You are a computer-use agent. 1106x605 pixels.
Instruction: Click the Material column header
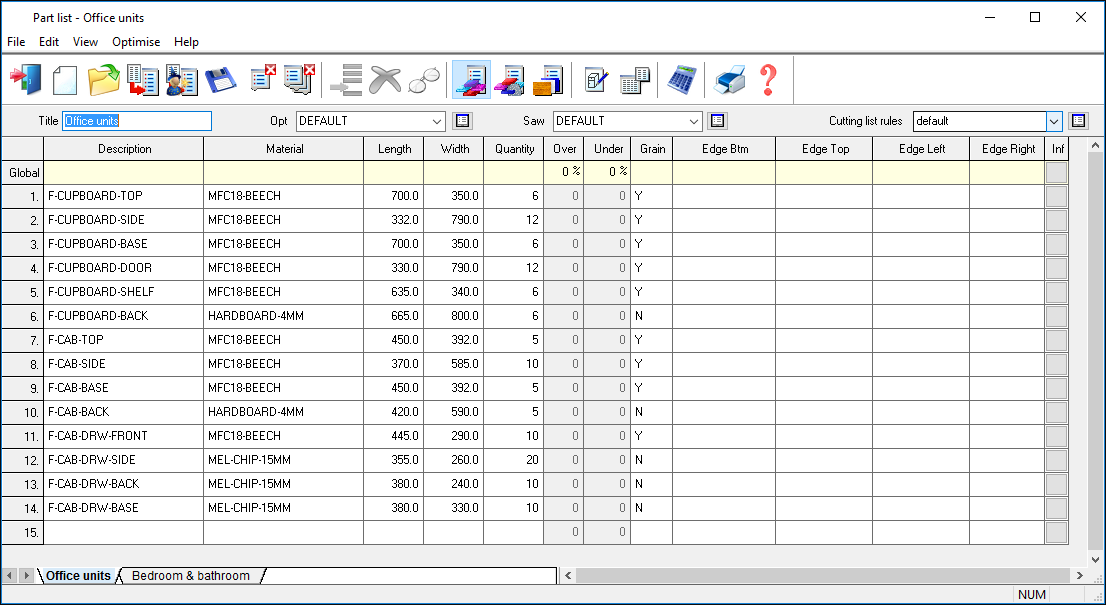284,149
